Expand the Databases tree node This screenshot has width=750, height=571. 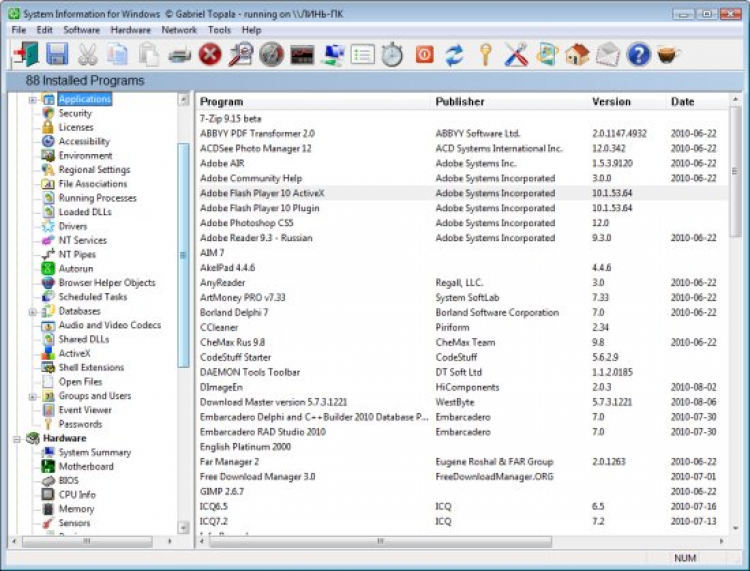(x=33, y=312)
